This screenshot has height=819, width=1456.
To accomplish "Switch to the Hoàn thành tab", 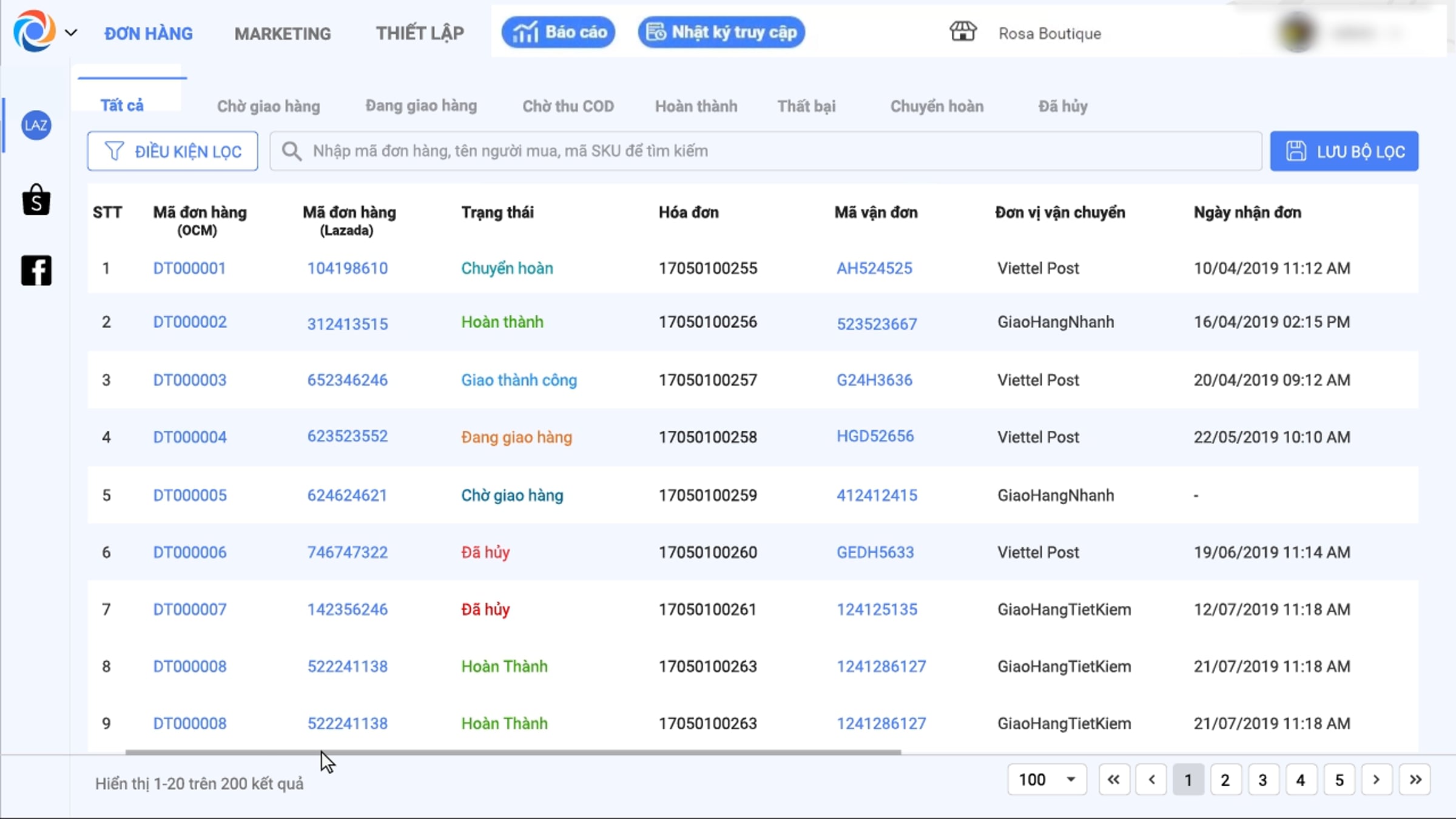I will click(x=696, y=106).
